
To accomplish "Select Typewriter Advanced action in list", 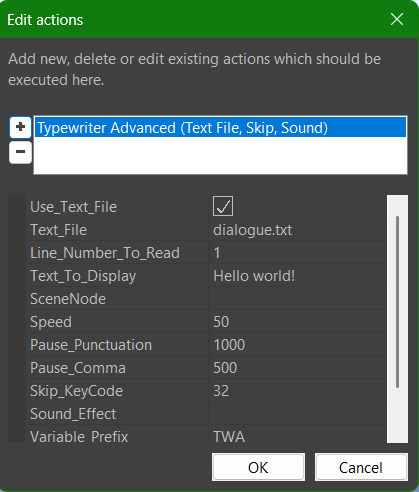I will (x=220, y=128).
